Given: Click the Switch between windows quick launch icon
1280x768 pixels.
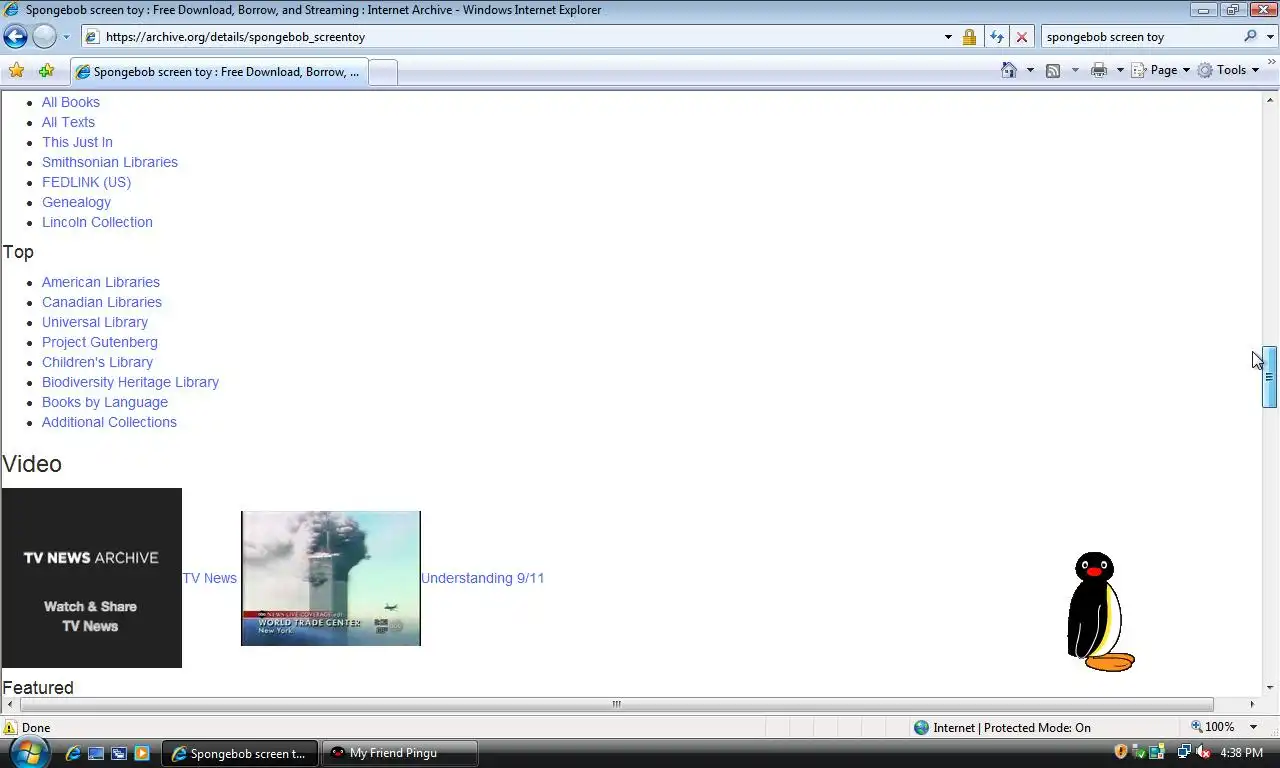Looking at the screenshot, I should [118, 753].
